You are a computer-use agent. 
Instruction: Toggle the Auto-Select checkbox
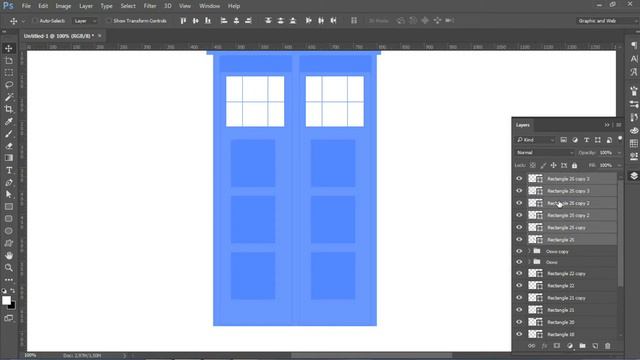click(35, 21)
